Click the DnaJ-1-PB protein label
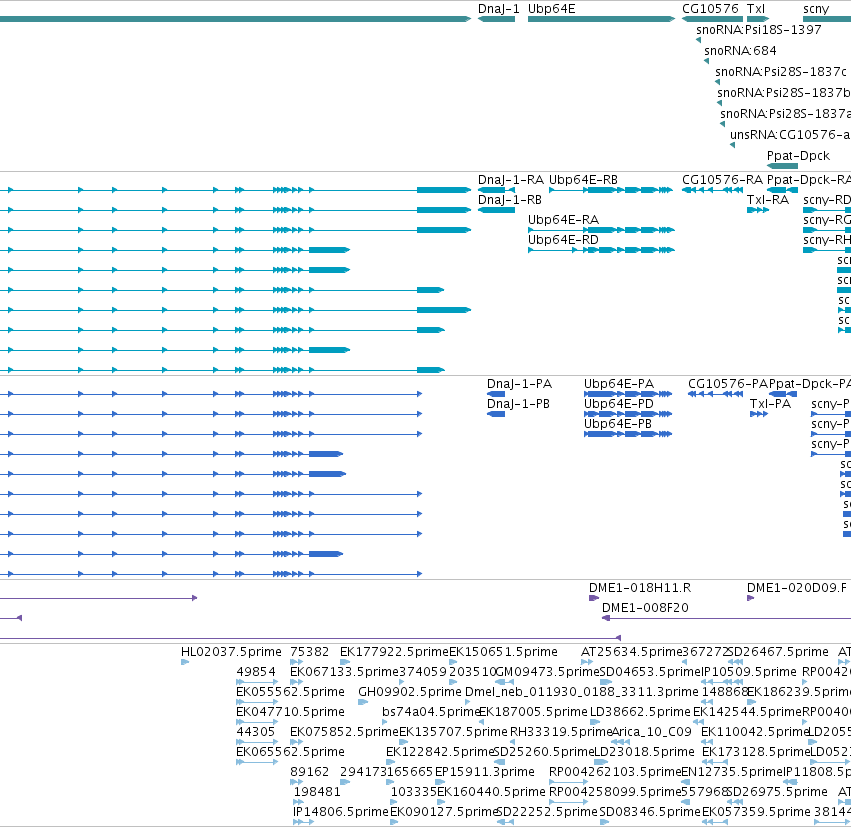851x827 pixels. coord(518,404)
